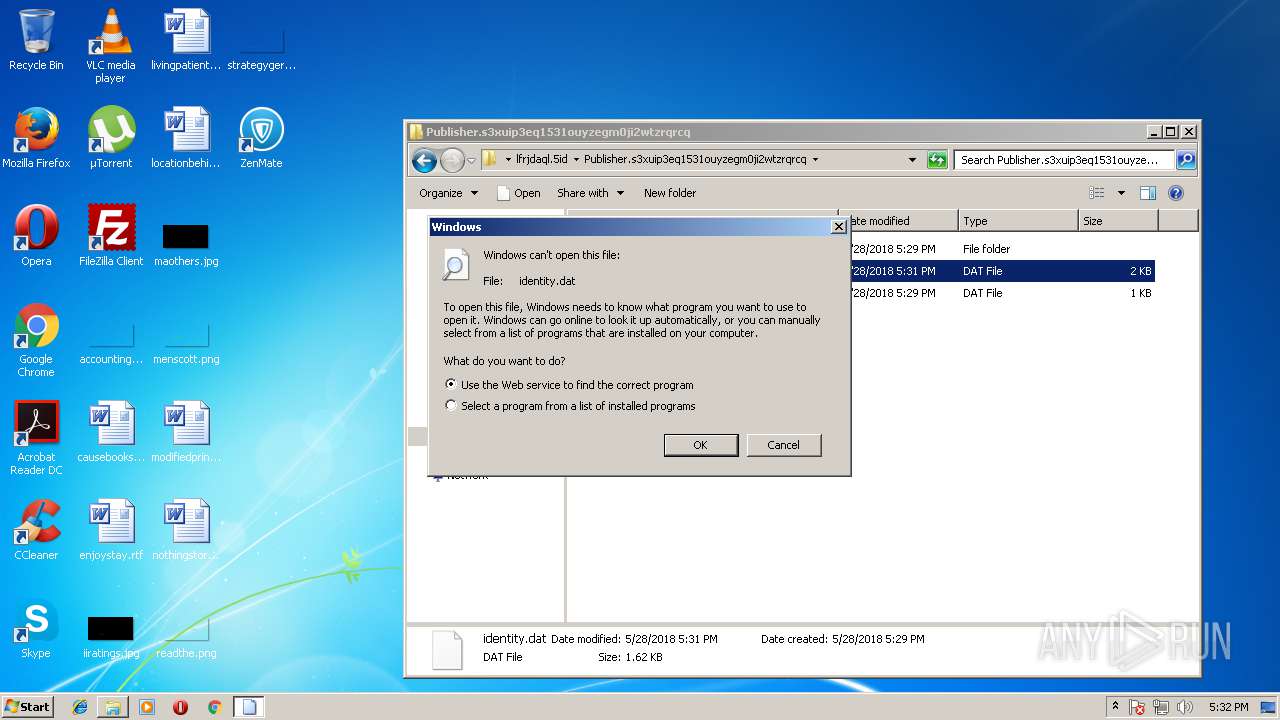Open Explorer Help question mark icon
Image resolution: width=1280 pixels, height=720 pixels.
[1176, 193]
